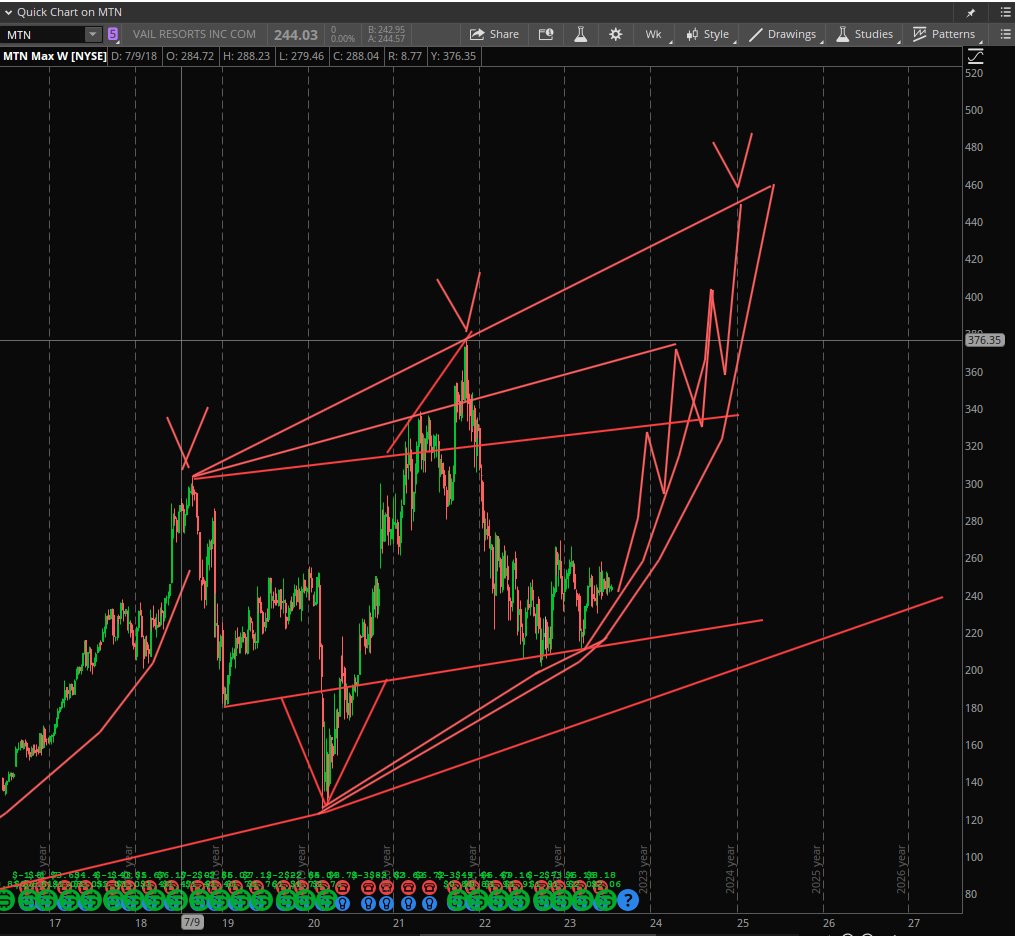The height and width of the screenshot is (936, 1015).
Task: Click the Share button
Action: click(x=495, y=34)
